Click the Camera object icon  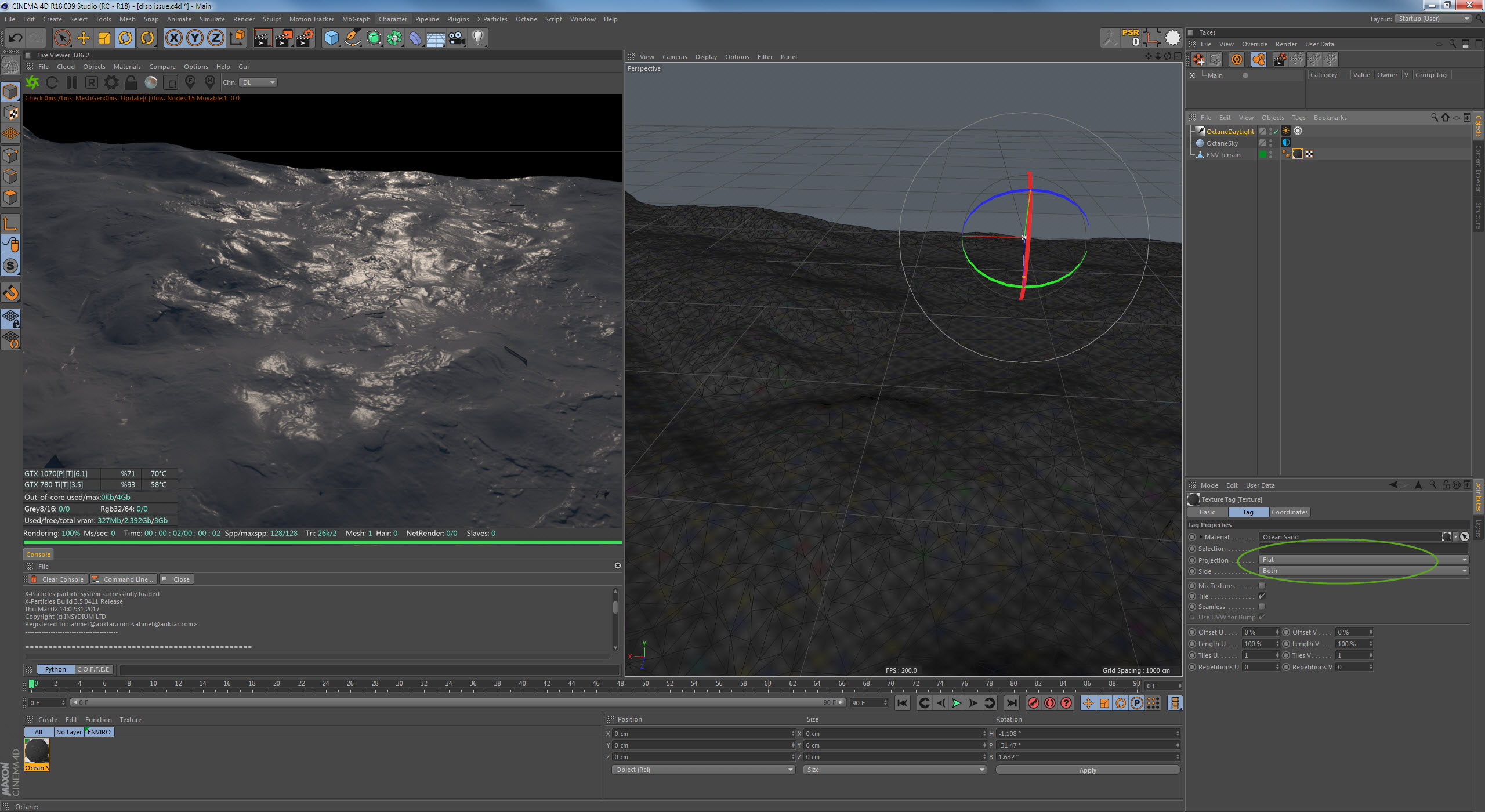click(x=457, y=38)
